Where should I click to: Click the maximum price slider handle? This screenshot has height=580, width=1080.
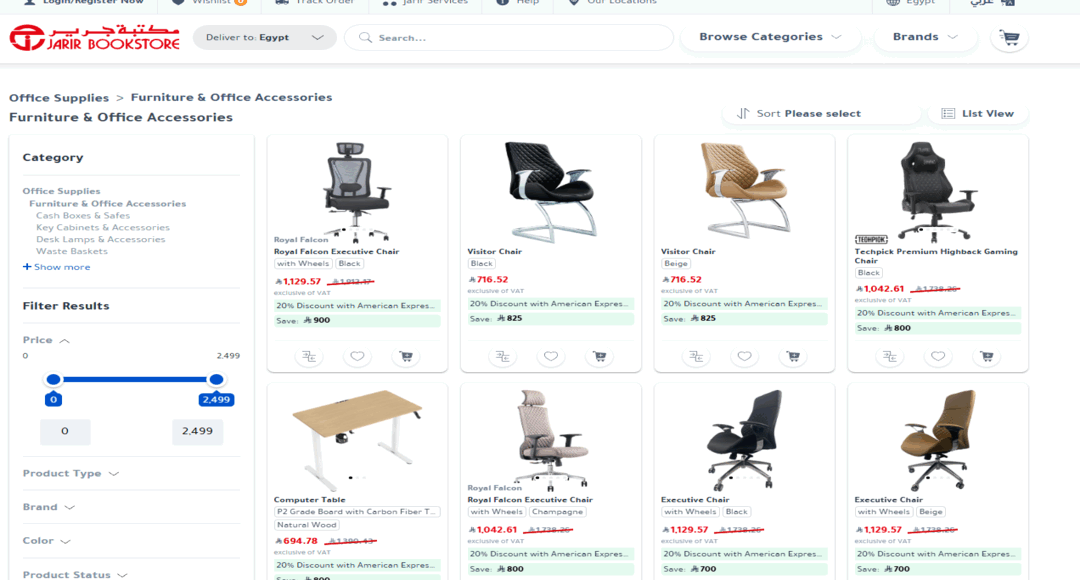[216, 380]
